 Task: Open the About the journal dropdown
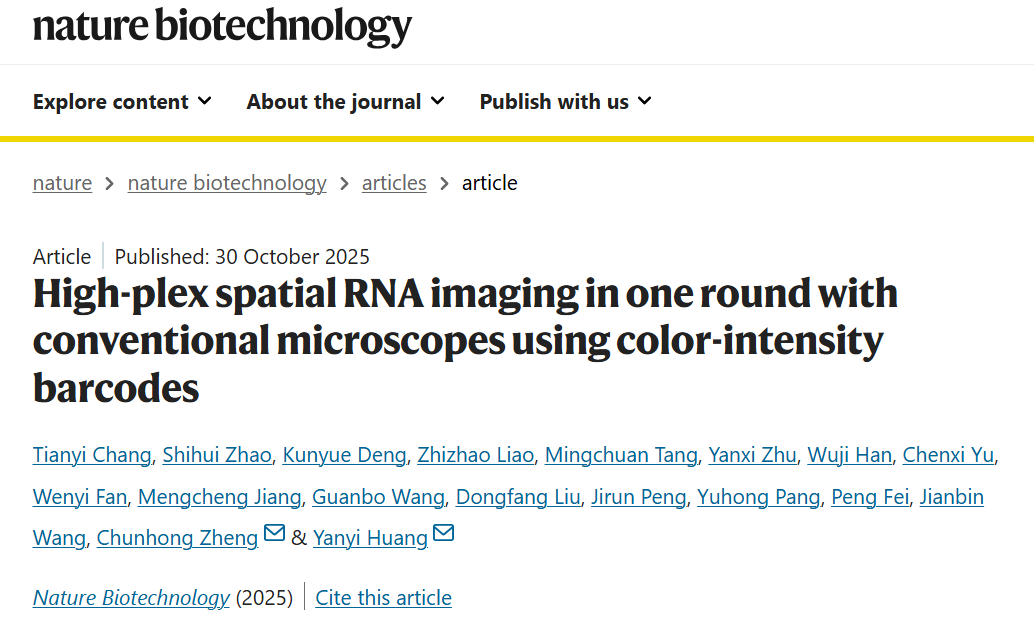click(346, 102)
